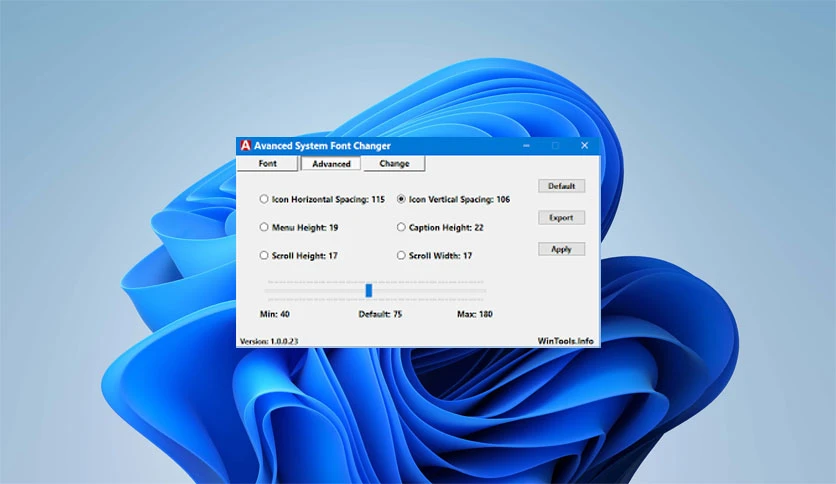This screenshot has width=836, height=484.
Task: Click the blue slider thumb
Action: pyautogui.click(x=368, y=291)
